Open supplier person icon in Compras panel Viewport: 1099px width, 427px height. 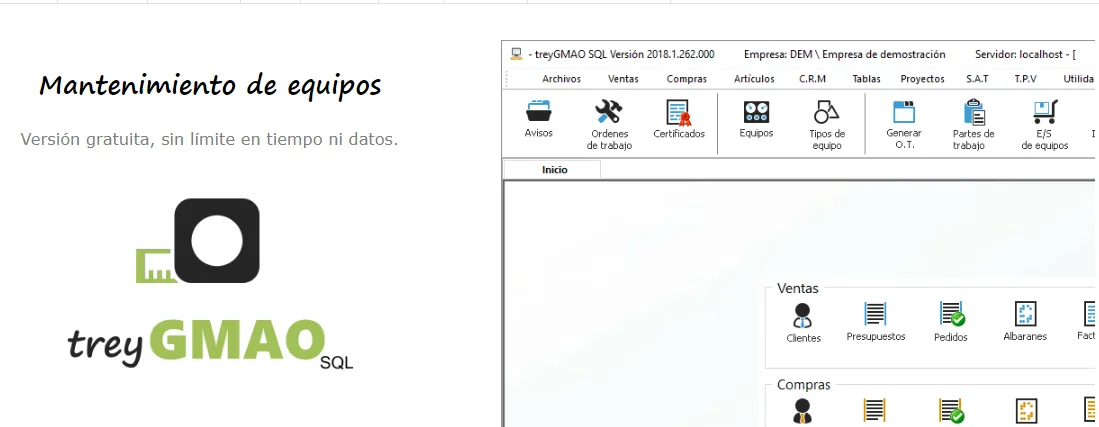coord(803,412)
